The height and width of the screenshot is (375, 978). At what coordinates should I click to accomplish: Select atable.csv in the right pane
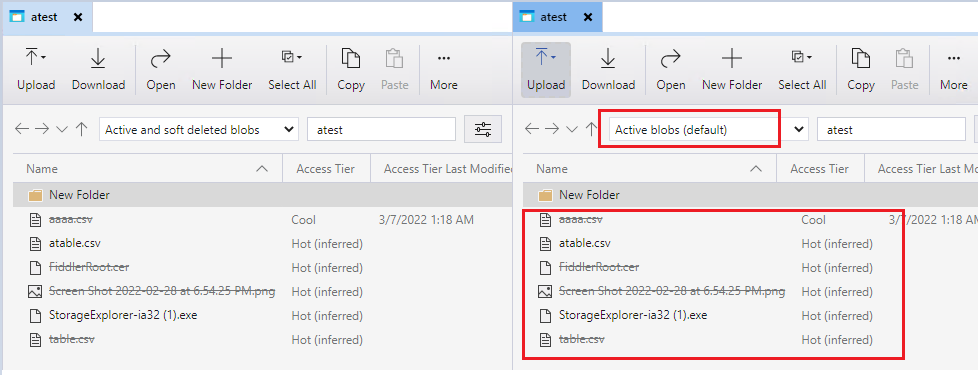click(751, 243)
